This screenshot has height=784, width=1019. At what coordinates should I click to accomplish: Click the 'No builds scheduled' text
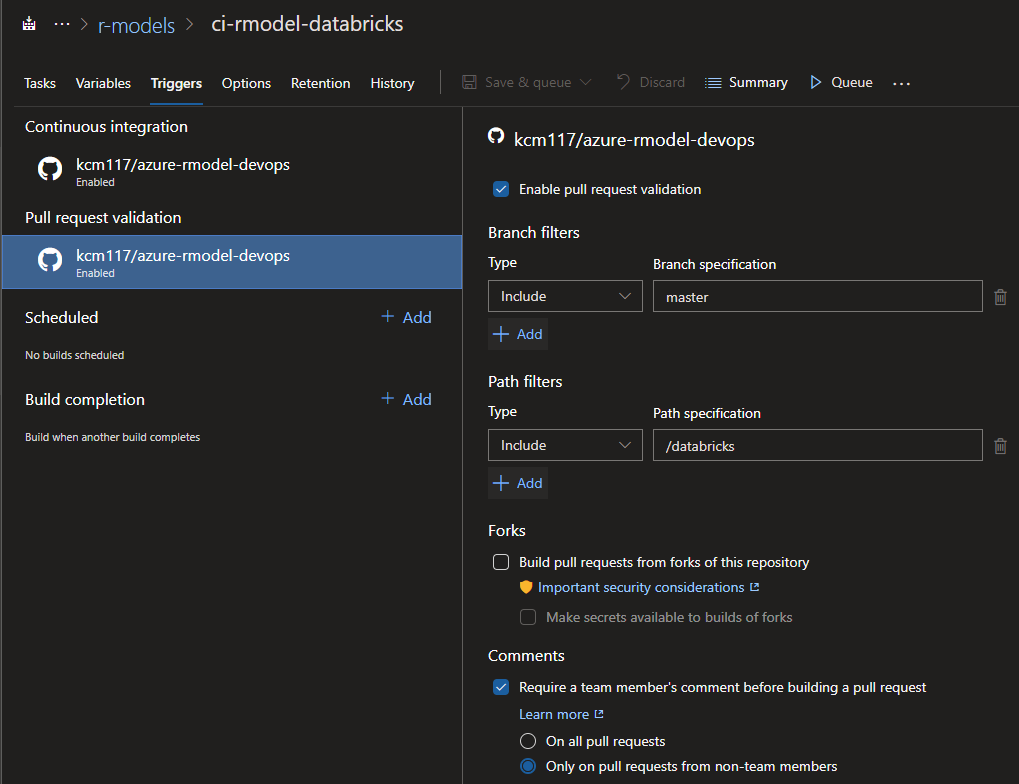point(75,355)
